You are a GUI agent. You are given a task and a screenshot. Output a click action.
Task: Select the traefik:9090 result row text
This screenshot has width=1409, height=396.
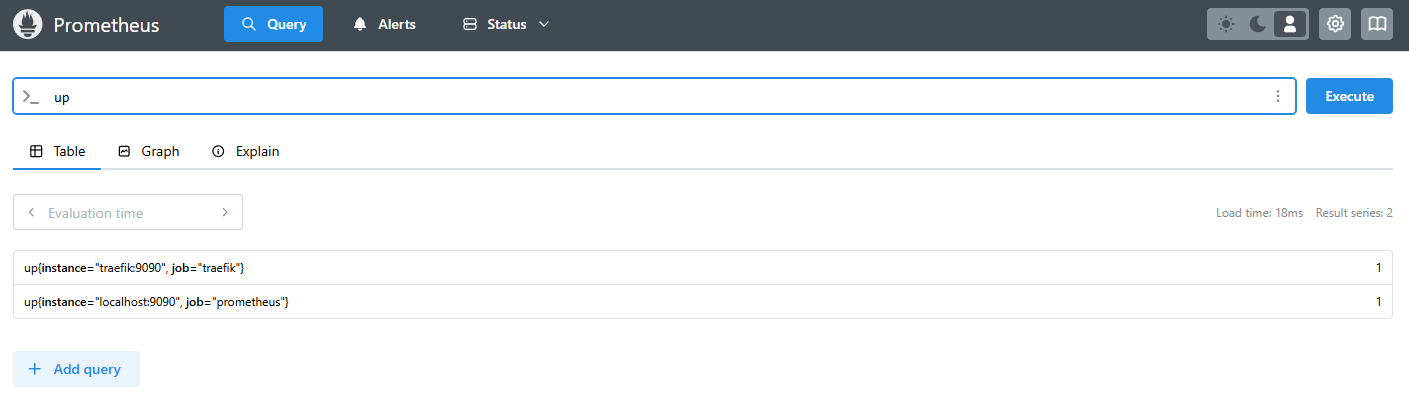pos(135,268)
